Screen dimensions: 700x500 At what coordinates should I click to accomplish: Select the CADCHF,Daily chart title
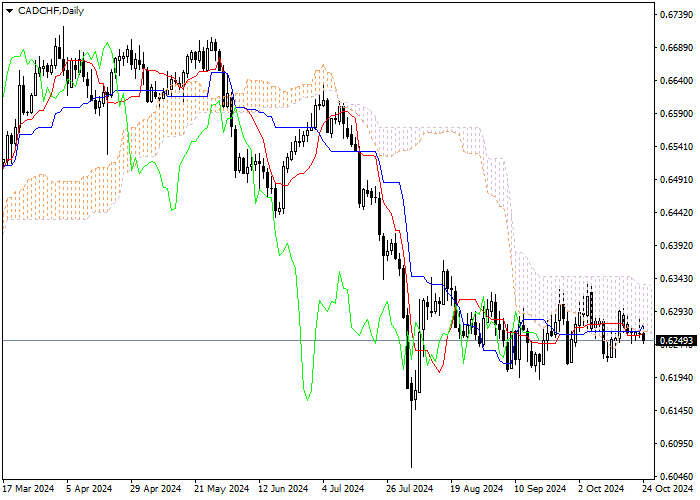51,11
